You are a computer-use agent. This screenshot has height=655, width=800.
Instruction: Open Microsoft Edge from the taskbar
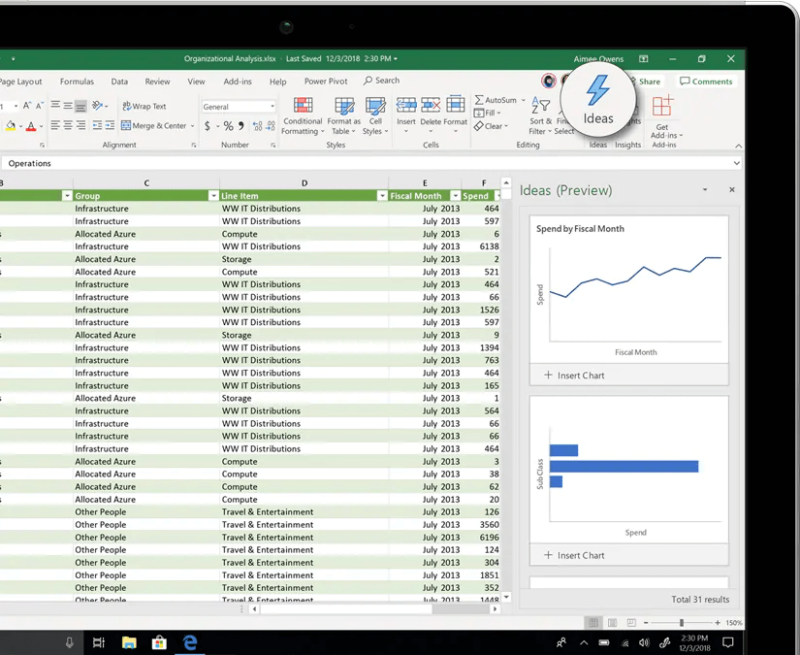[189, 642]
